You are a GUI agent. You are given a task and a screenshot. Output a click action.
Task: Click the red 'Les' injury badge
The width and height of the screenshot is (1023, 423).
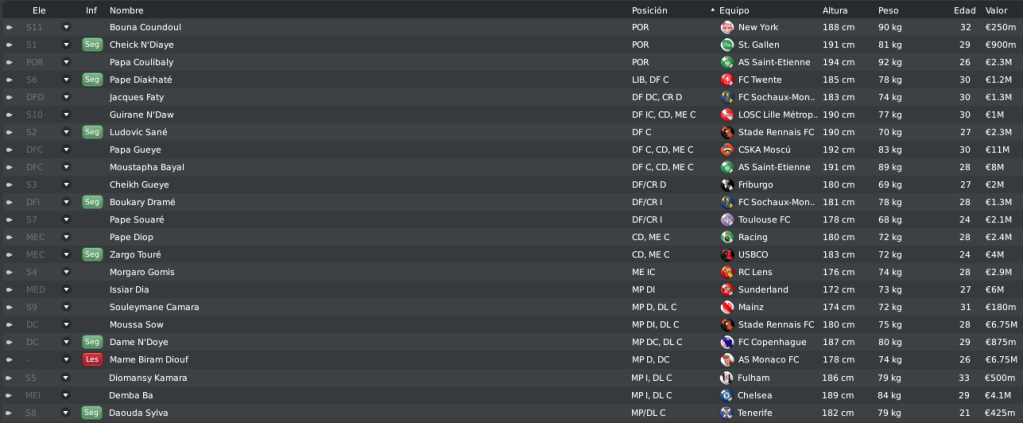92,360
